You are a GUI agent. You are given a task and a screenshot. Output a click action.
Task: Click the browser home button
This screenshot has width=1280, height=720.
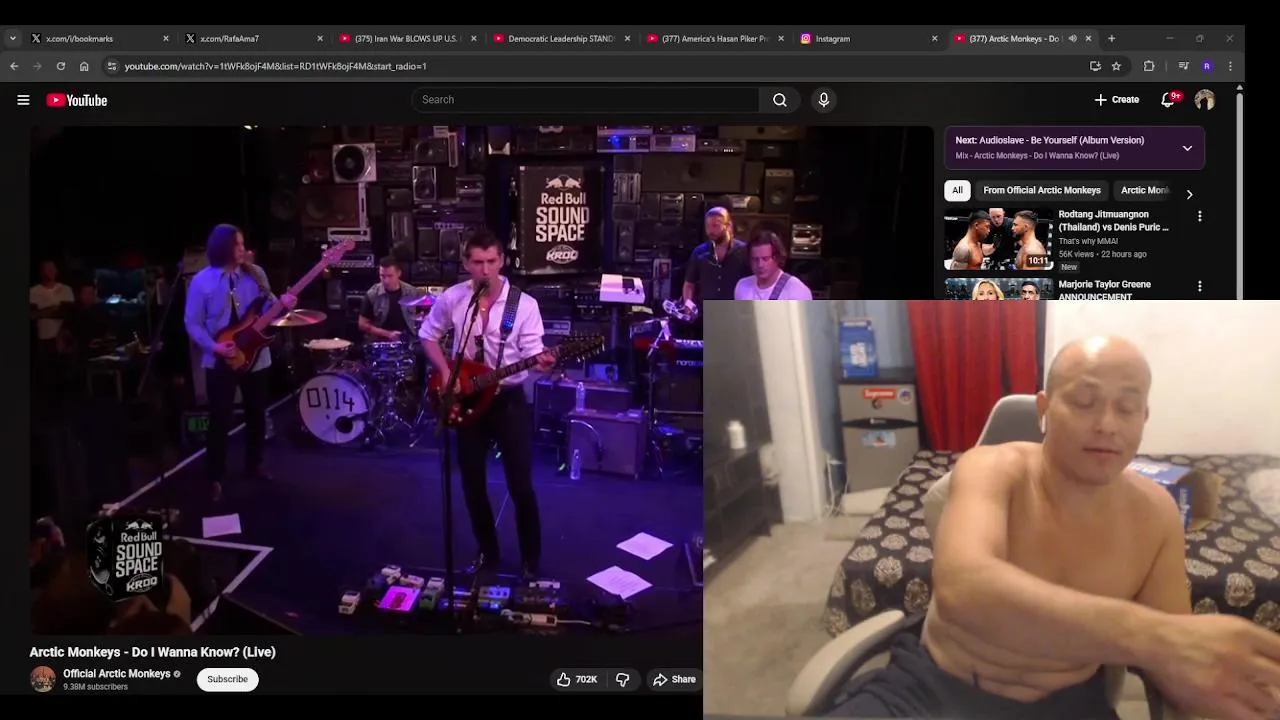click(x=84, y=66)
